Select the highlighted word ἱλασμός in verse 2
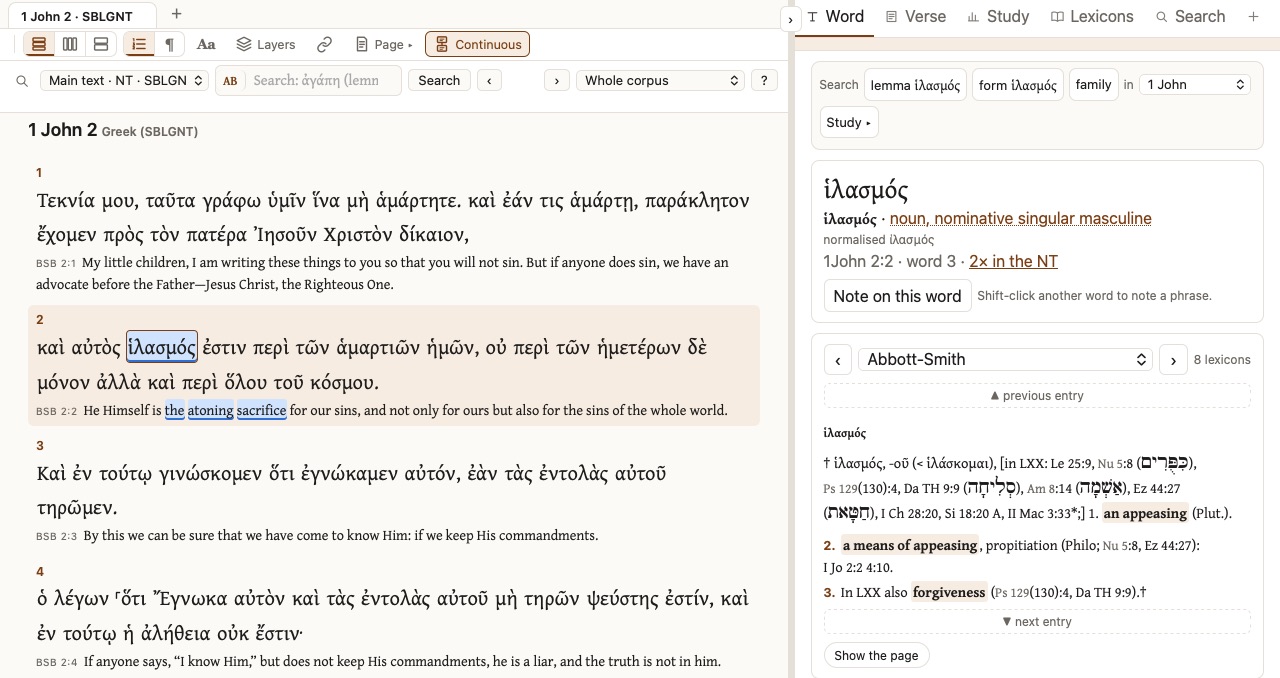Viewport: 1280px width, 678px height. pyautogui.click(x=161, y=347)
